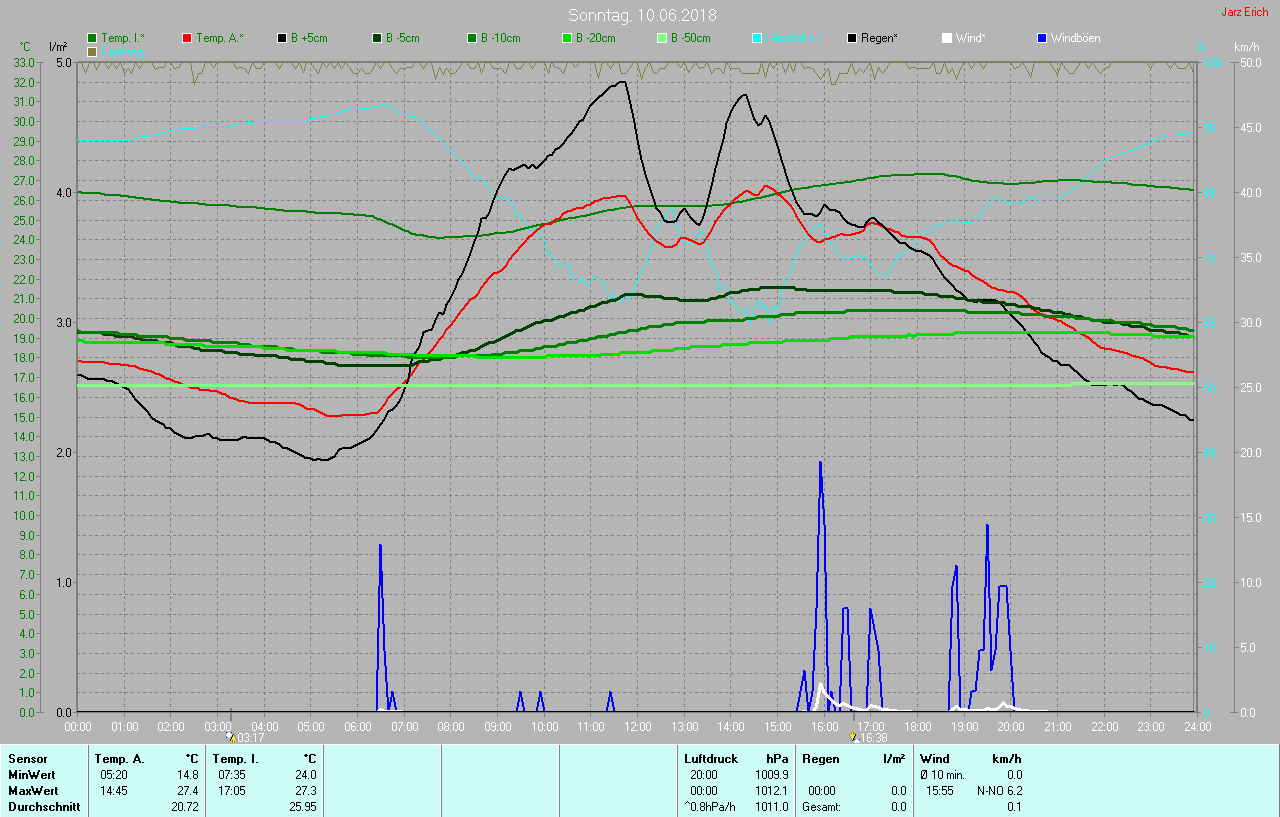The height and width of the screenshot is (817, 1280).
Task: Click the 'Ø 10 min.' wind label
Action: (942, 775)
